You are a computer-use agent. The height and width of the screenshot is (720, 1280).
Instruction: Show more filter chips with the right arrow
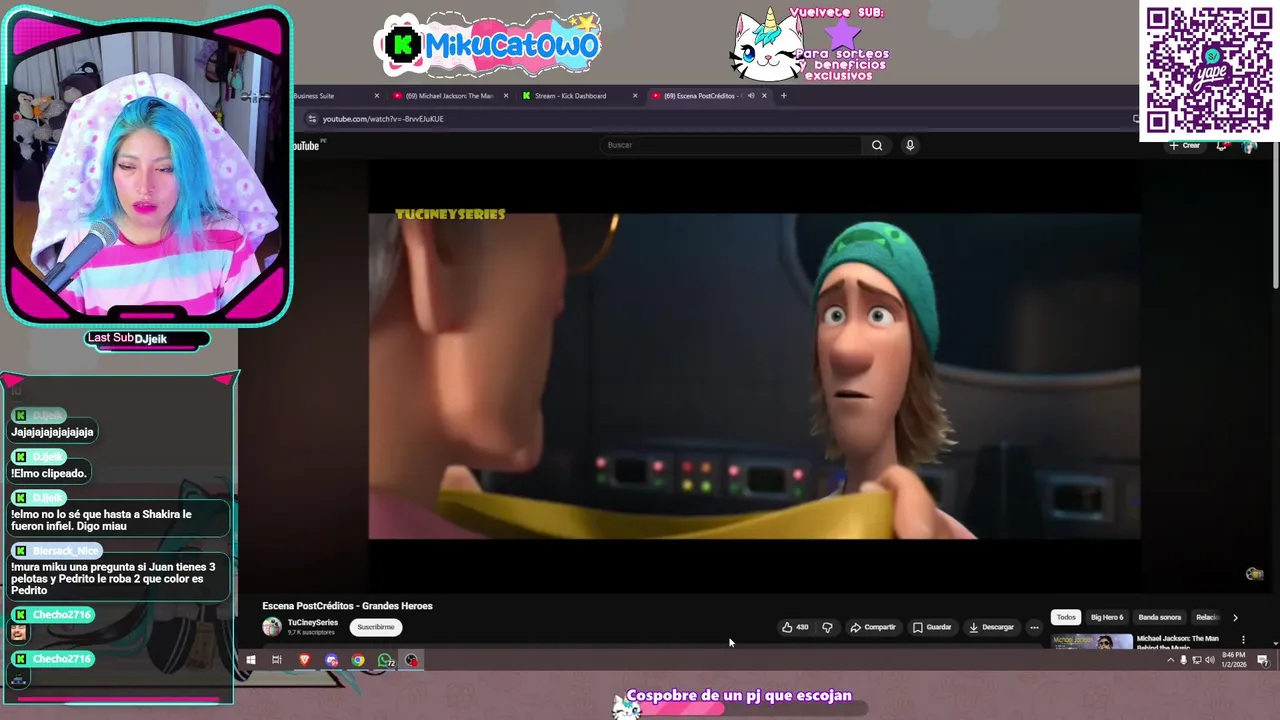tap(1235, 617)
